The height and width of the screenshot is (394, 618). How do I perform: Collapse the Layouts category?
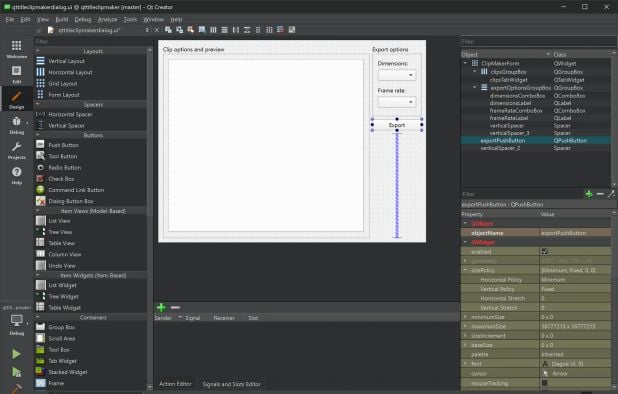tap(38, 51)
